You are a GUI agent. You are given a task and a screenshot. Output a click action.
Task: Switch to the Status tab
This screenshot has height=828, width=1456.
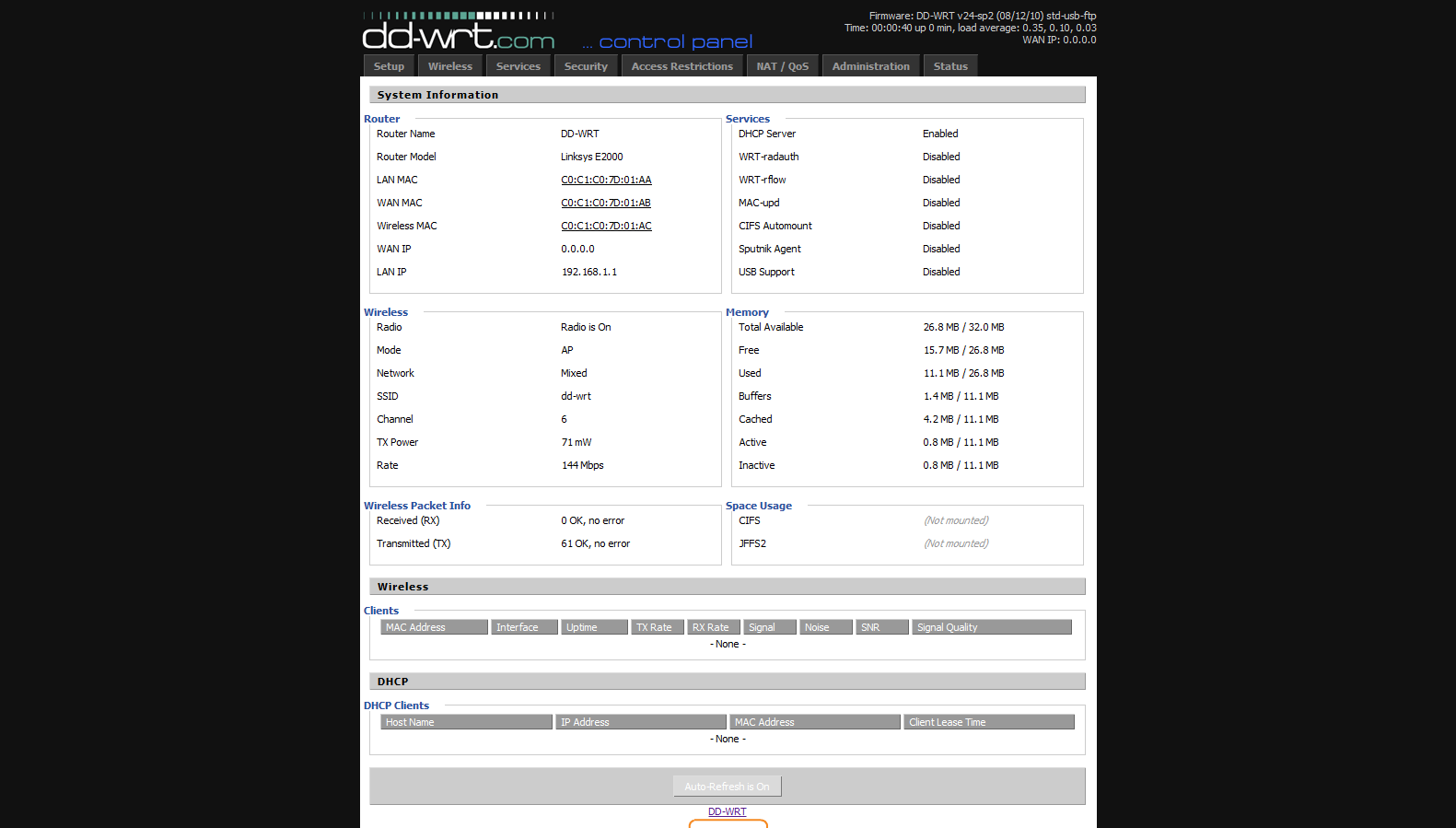pyautogui.click(x=950, y=66)
